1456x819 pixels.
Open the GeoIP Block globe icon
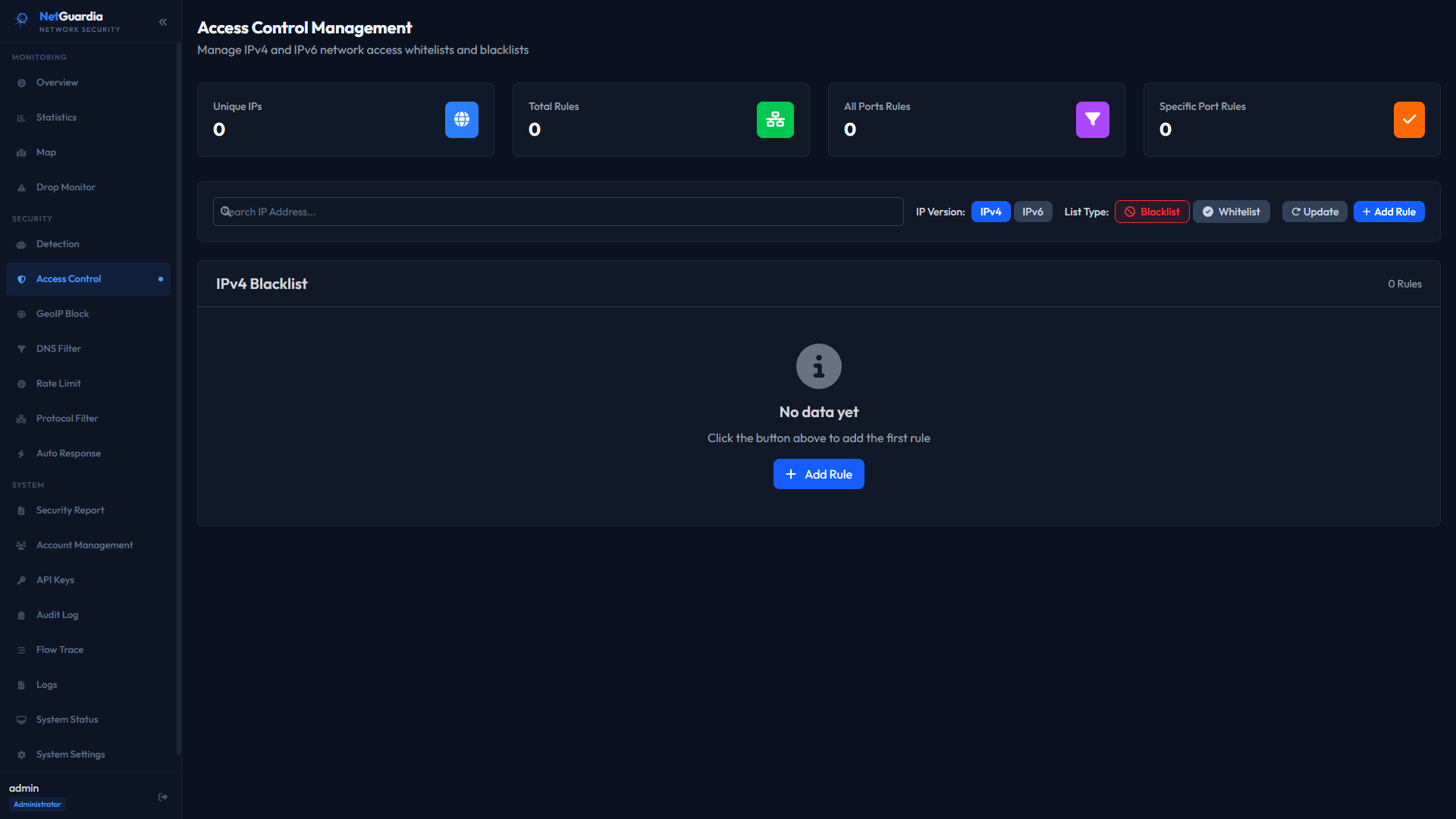point(21,315)
